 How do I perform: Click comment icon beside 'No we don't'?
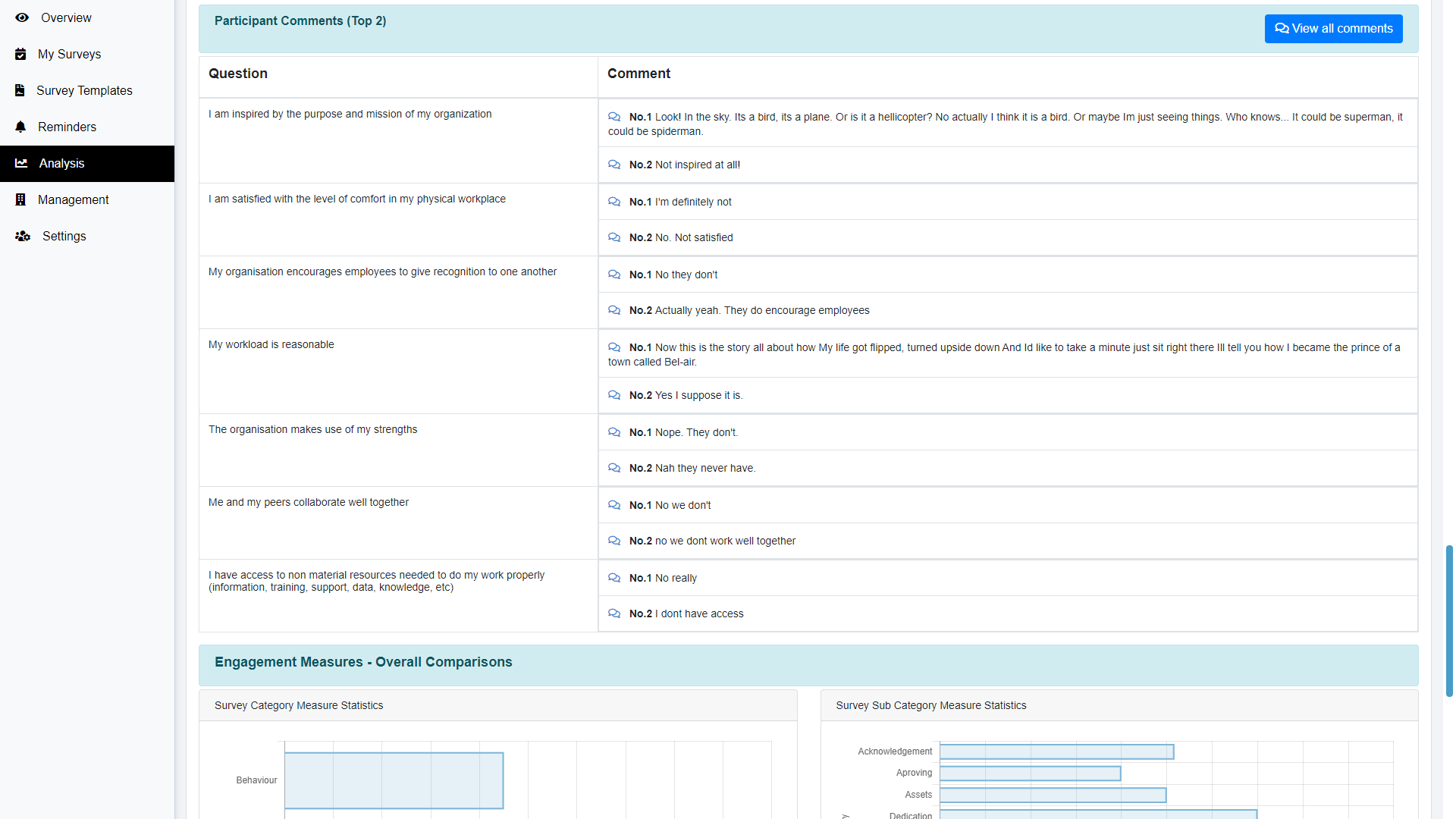click(x=614, y=505)
